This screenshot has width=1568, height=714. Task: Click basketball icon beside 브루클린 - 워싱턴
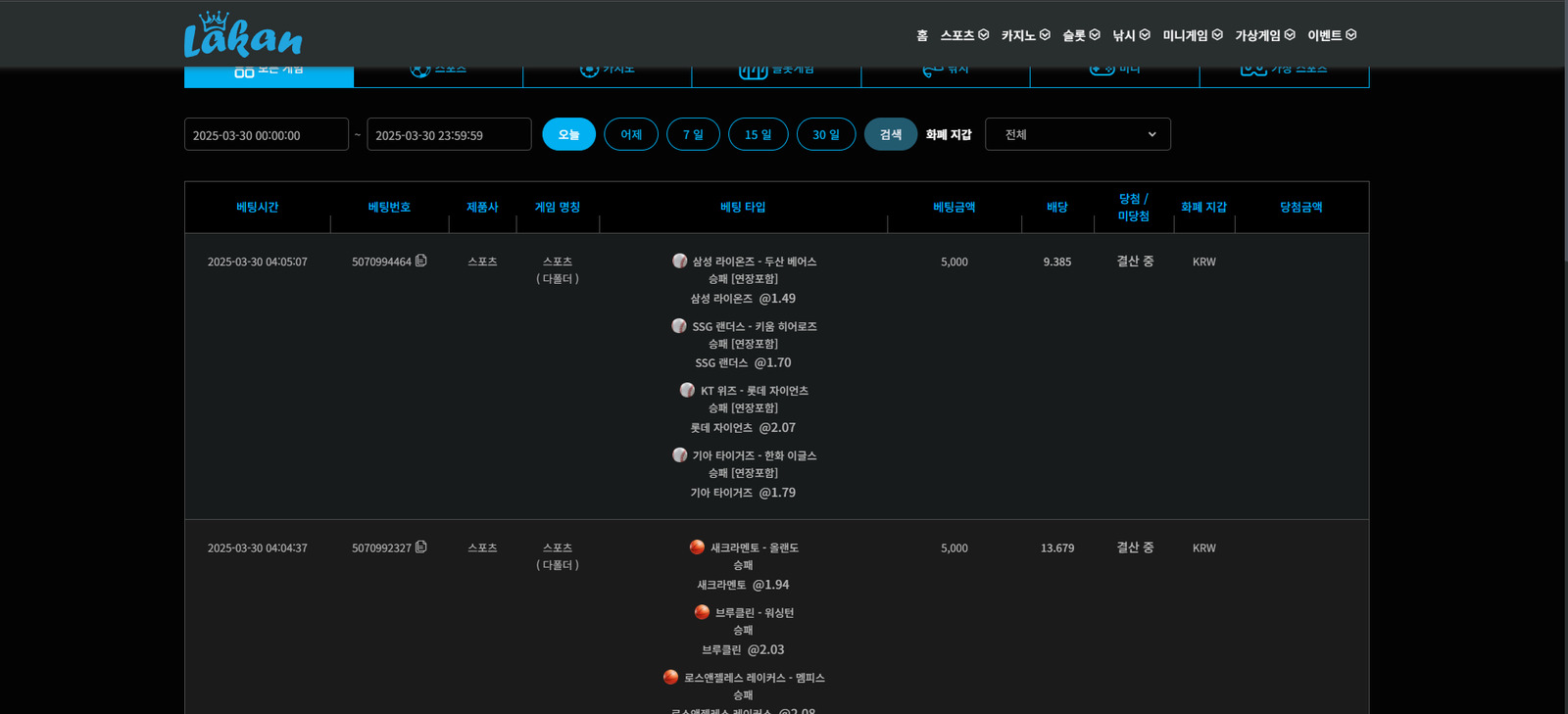click(x=702, y=612)
